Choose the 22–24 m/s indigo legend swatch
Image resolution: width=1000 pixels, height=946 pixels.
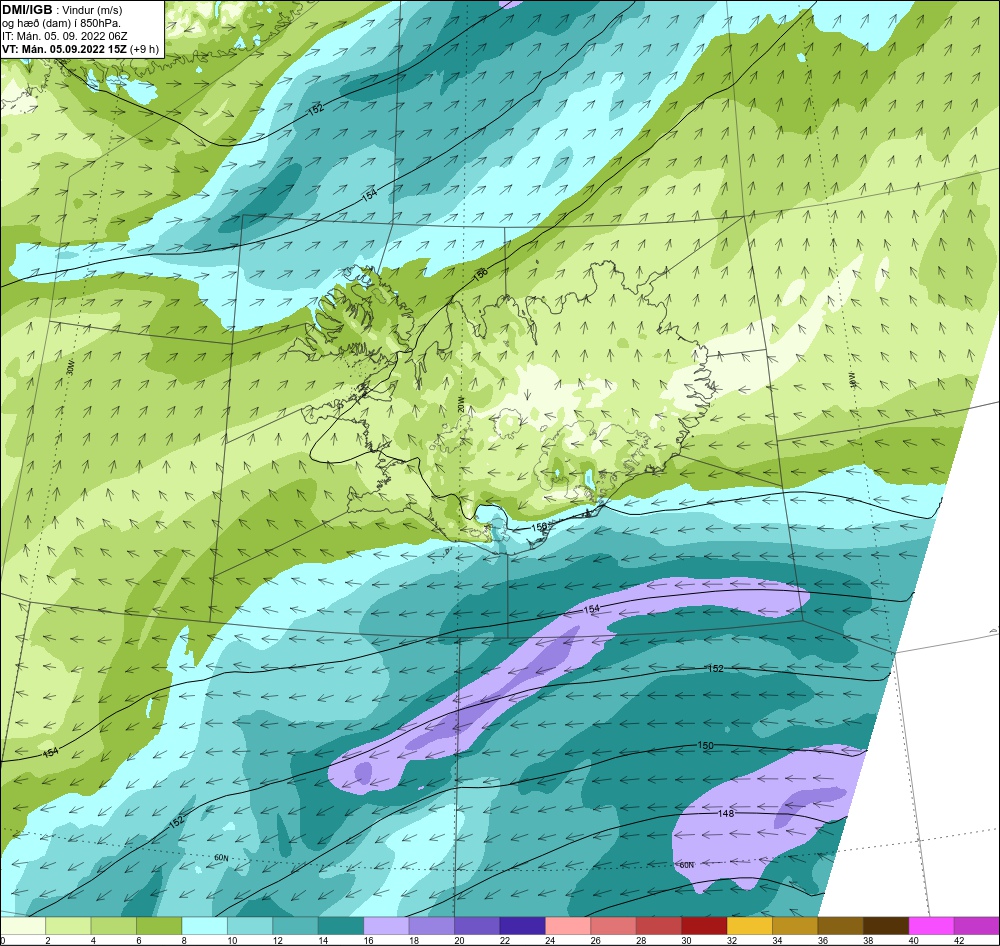(522, 926)
